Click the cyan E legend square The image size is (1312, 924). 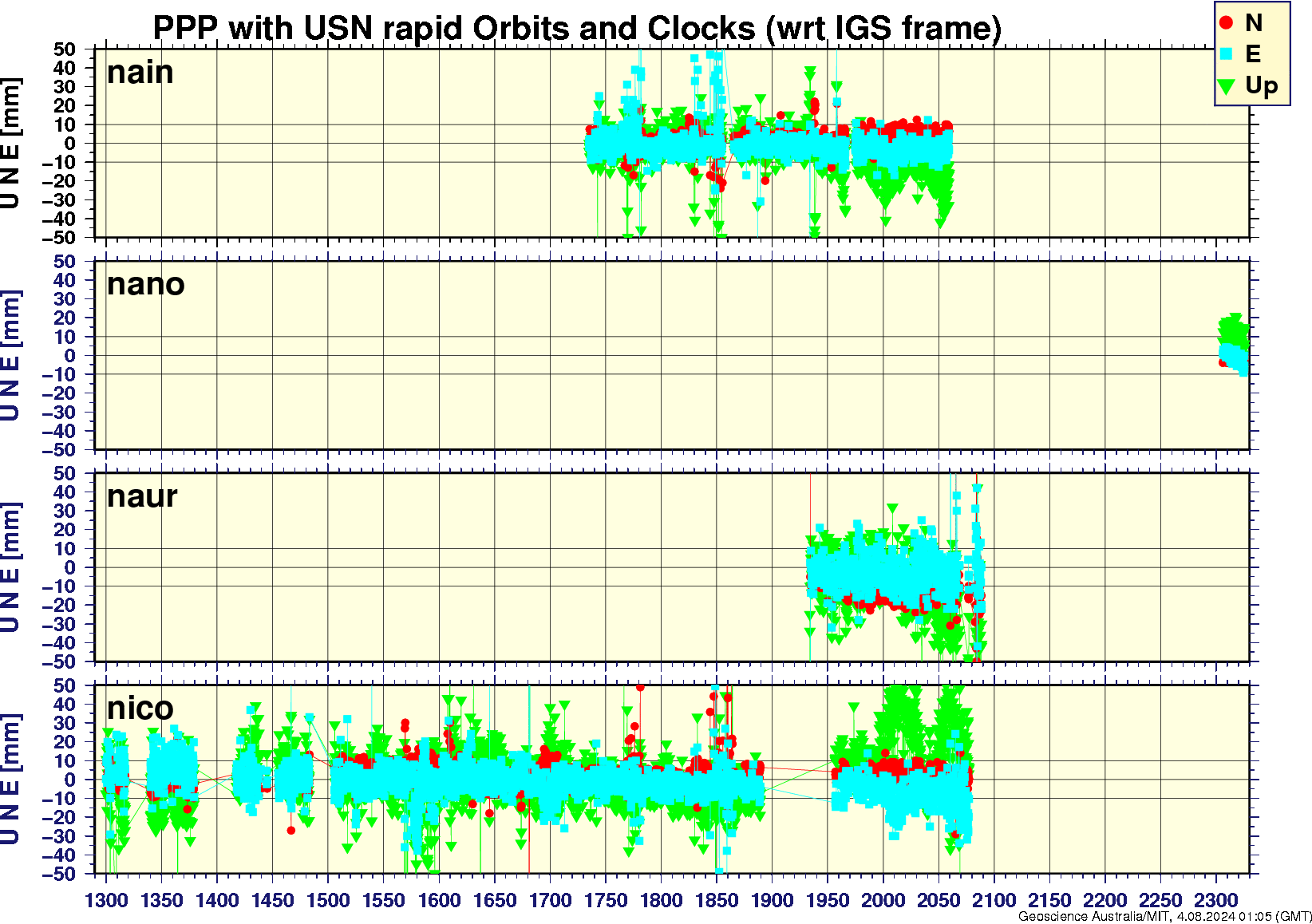click(1227, 53)
